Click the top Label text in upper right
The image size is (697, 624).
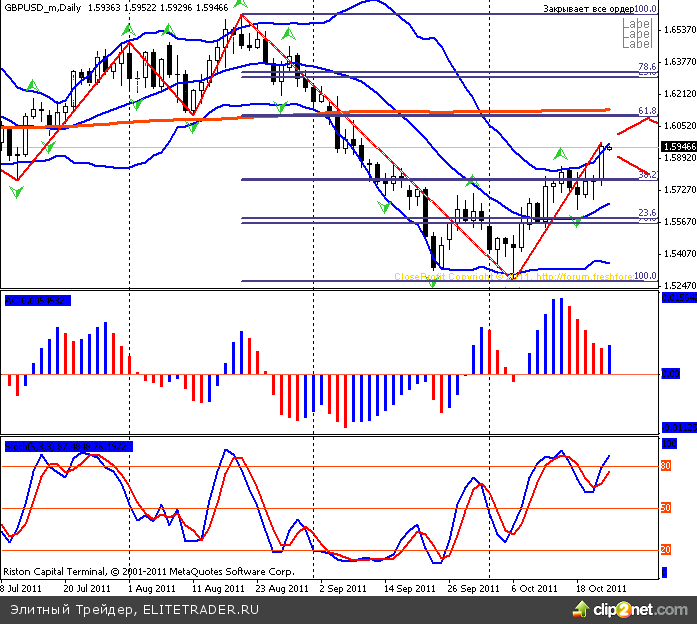[x=636, y=23]
